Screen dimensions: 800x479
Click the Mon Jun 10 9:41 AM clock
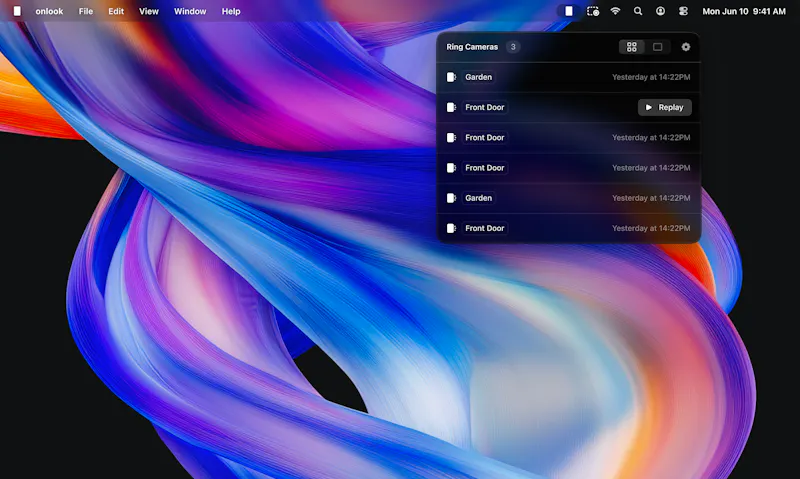pyautogui.click(x=744, y=11)
